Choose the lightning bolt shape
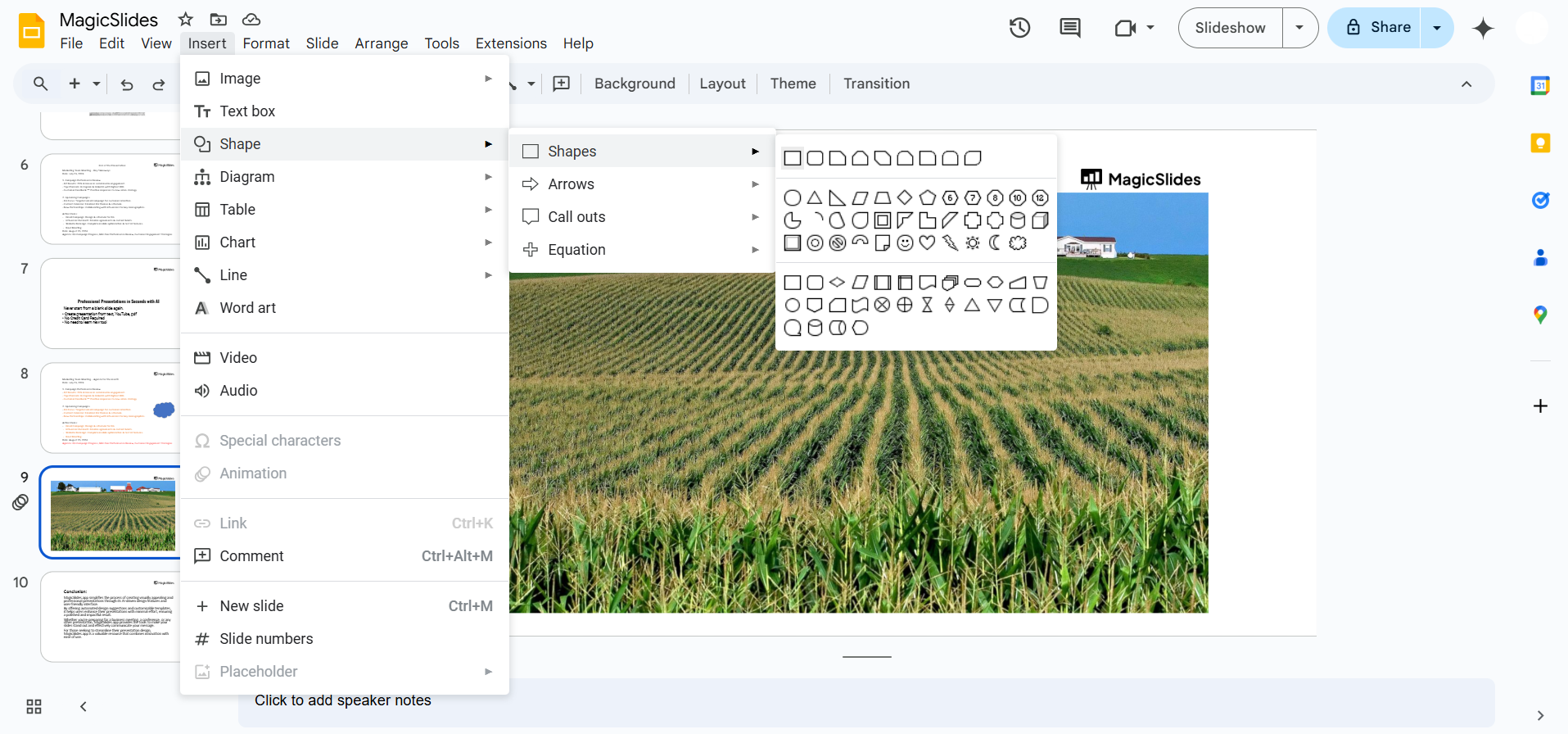The width and height of the screenshot is (1568, 734). click(950, 242)
